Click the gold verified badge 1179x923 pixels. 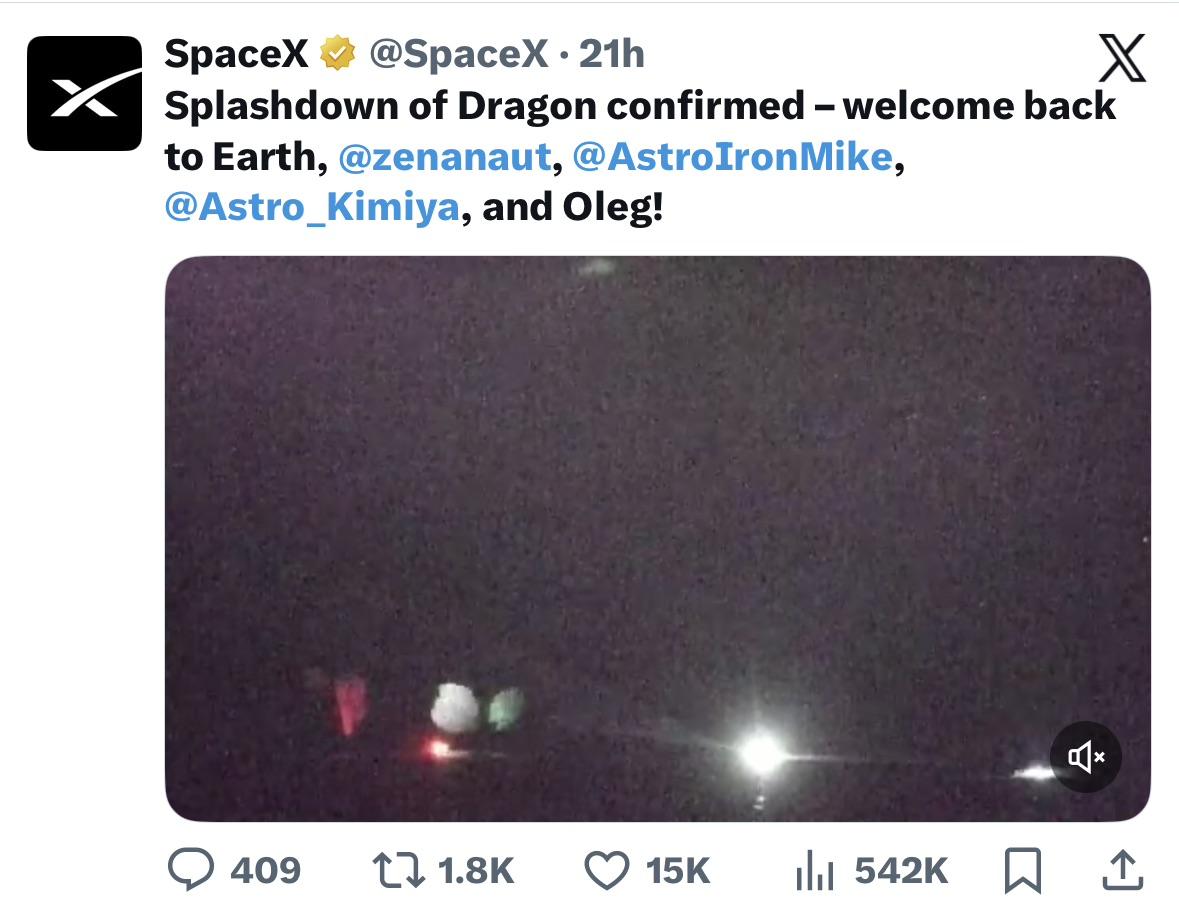337,54
